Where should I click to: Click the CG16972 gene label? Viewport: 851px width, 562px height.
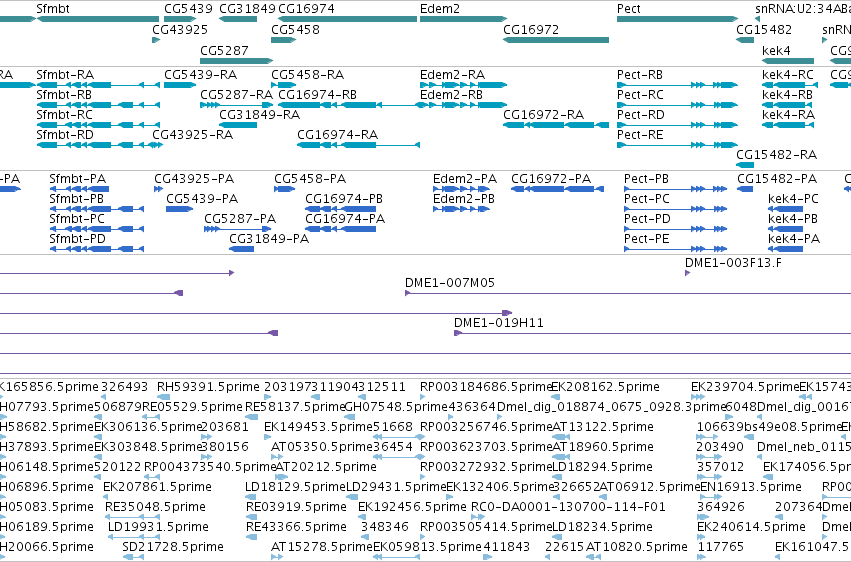click(x=531, y=29)
